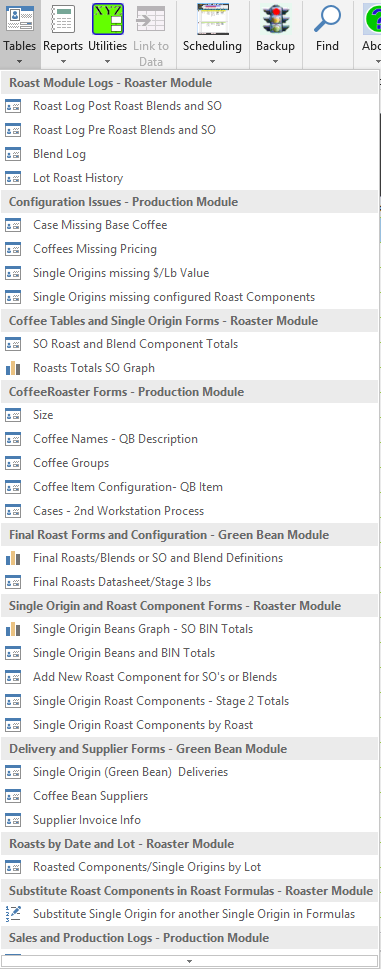
Task: Click the form icon beside Lot Roast History
Action: (13, 178)
